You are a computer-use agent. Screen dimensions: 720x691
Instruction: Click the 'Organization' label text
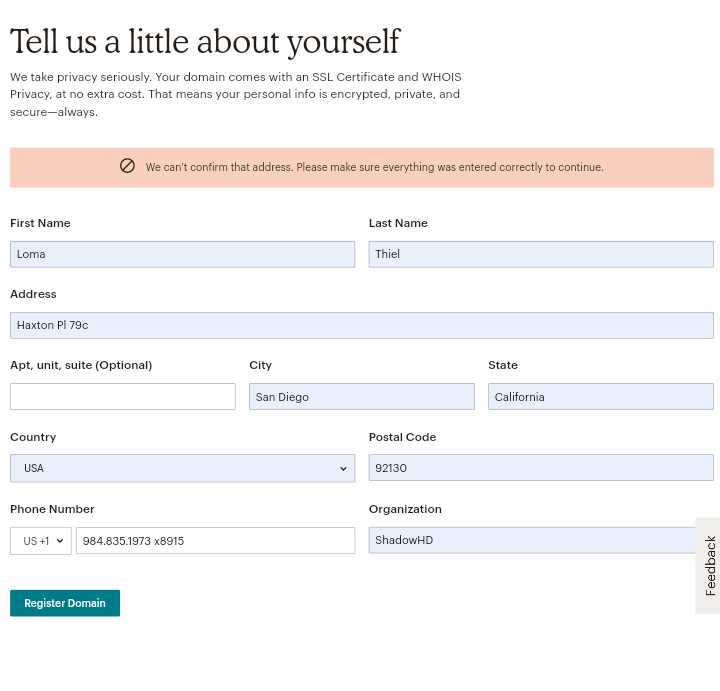pos(405,509)
